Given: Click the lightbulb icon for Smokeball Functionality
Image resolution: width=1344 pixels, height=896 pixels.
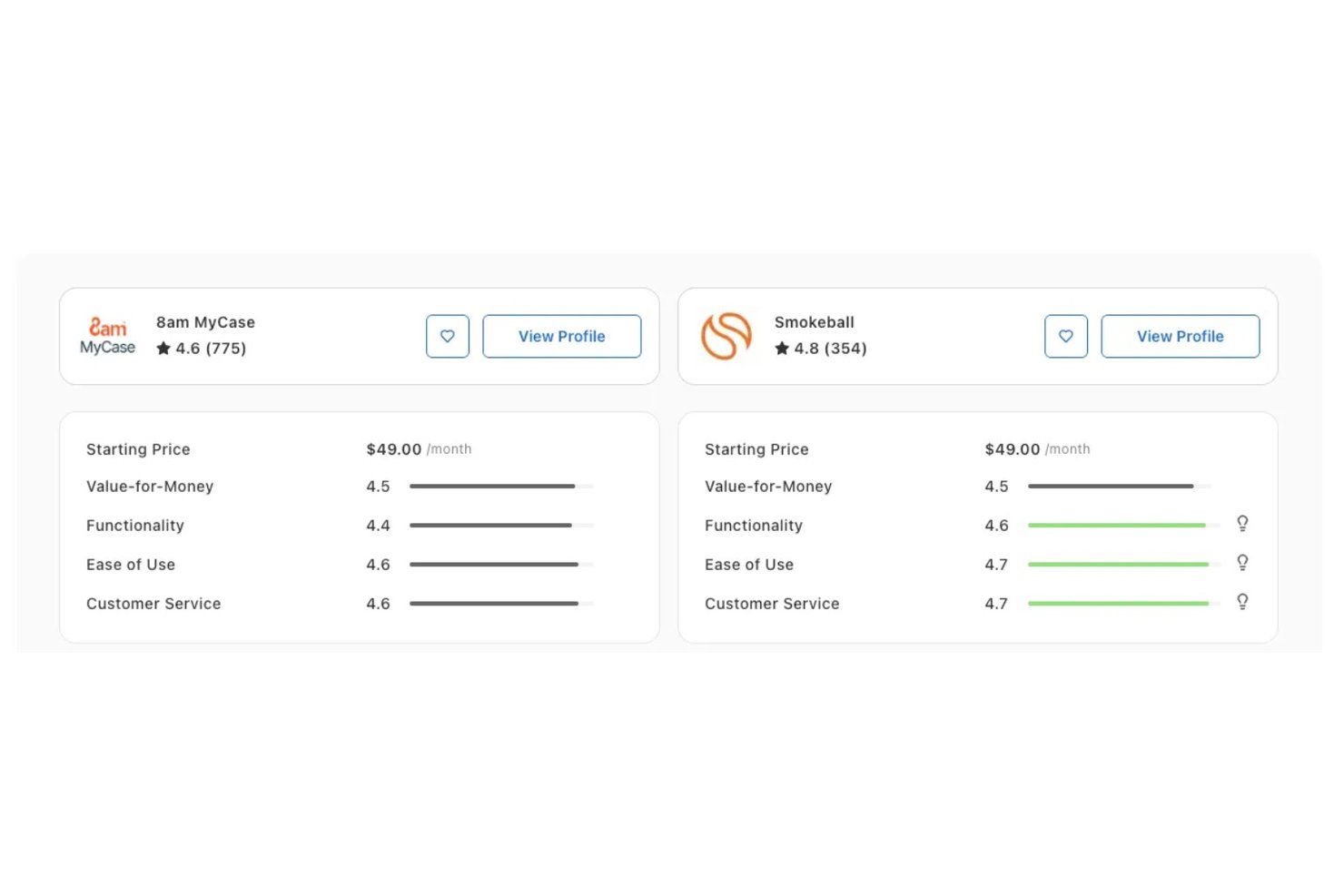Looking at the screenshot, I should (x=1242, y=523).
